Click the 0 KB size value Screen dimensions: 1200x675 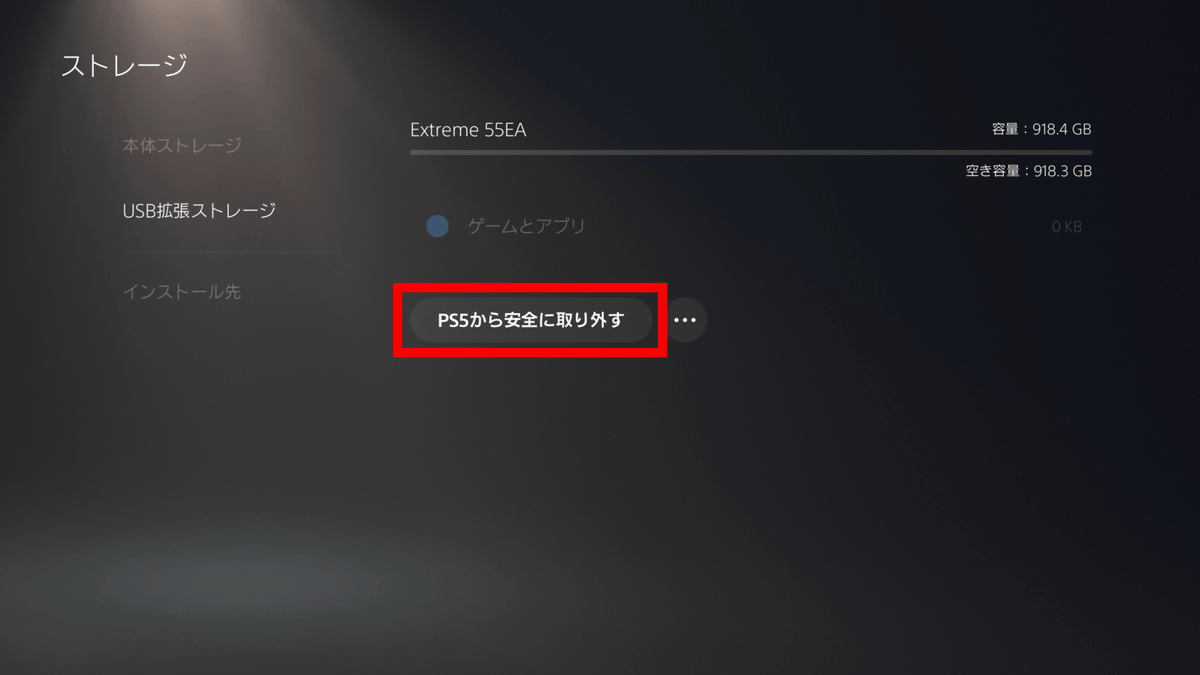pyautogui.click(x=1067, y=227)
